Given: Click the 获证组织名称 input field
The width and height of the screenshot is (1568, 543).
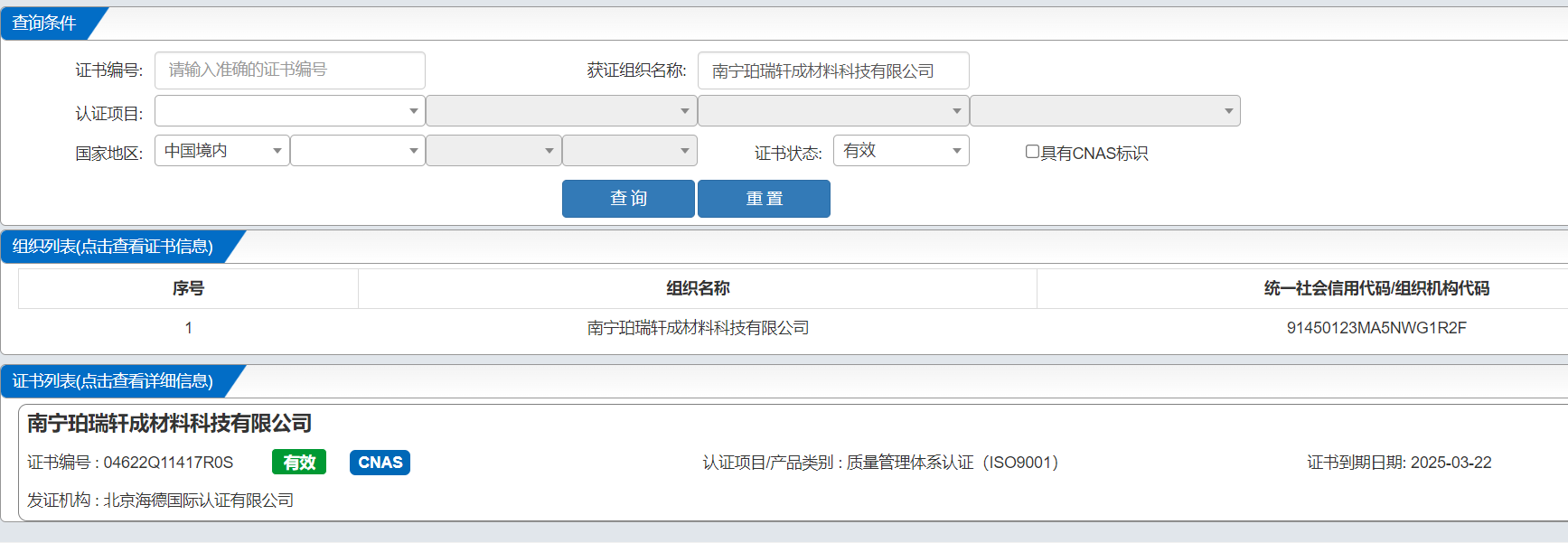Looking at the screenshot, I should 833,70.
